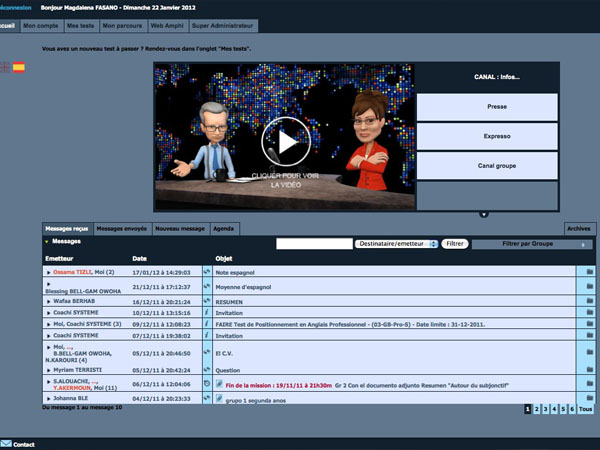Collapse the Messages section arrow
The image size is (600, 450).
(47, 241)
